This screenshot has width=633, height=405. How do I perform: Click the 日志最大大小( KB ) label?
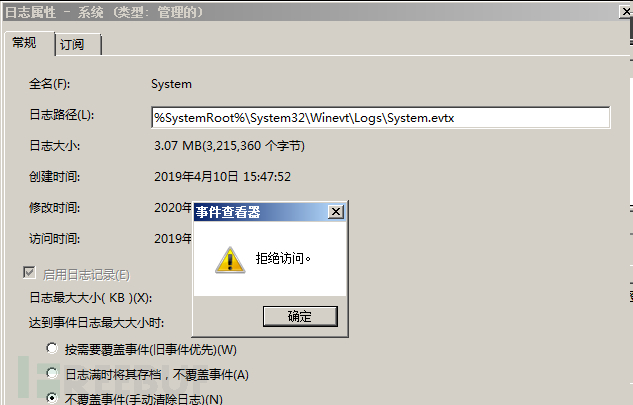(91, 298)
